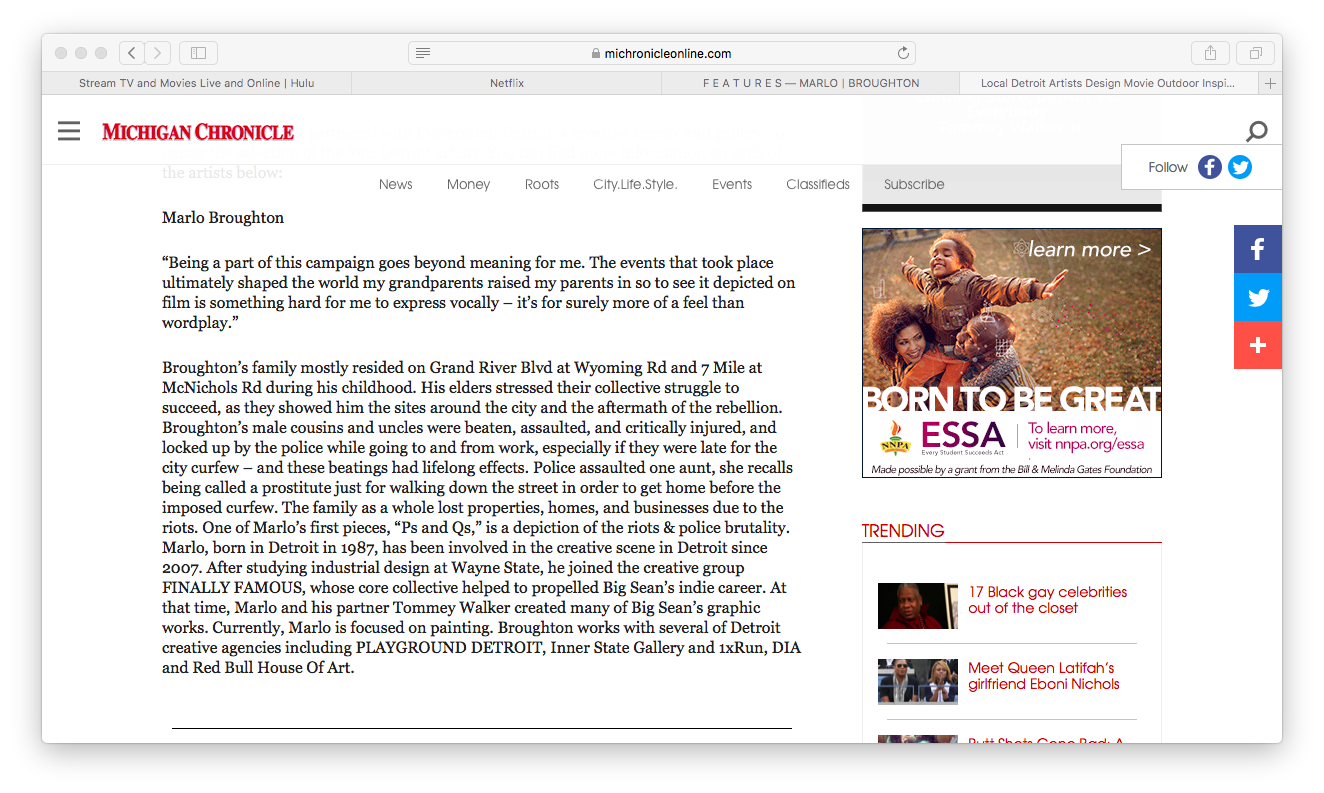Open Meet Queen Latifah's girlfriend article
Image resolution: width=1324 pixels, height=793 pixels.
coord(1043,676)
